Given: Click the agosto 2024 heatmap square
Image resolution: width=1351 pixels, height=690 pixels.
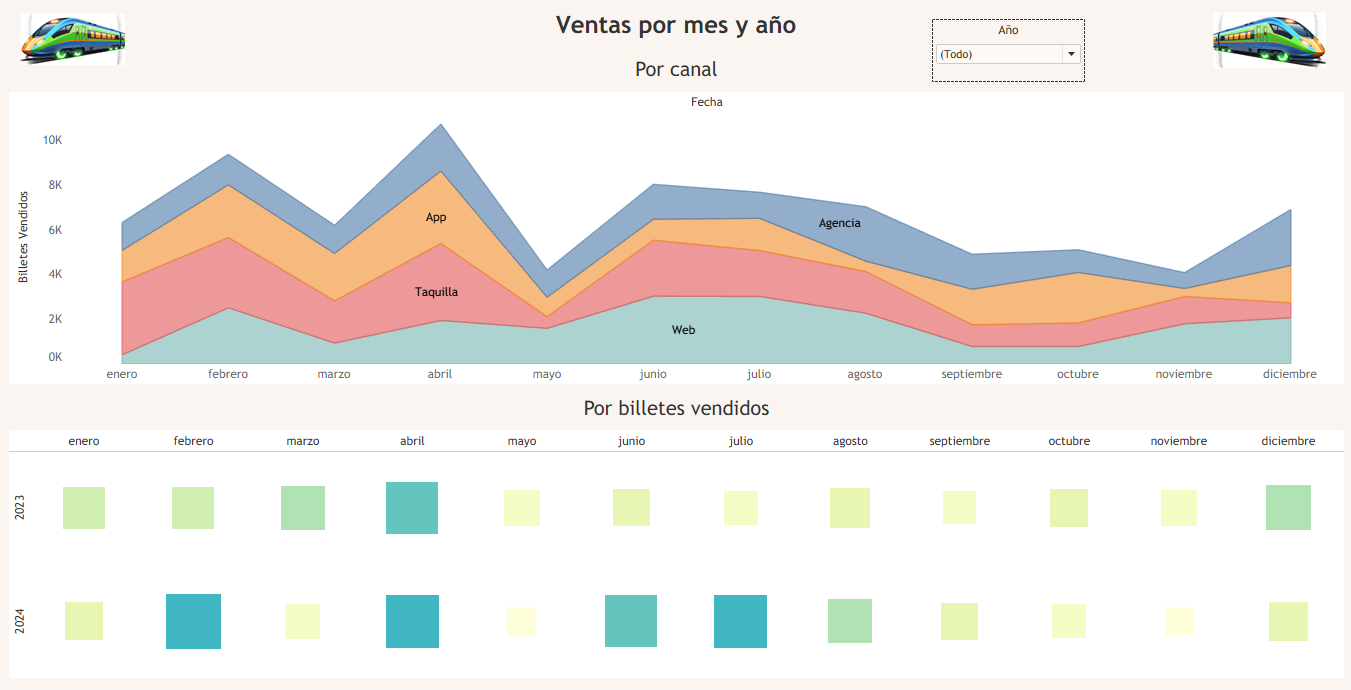Looking at the screenshot, I should pyautogui.click(x=850, y=621).
